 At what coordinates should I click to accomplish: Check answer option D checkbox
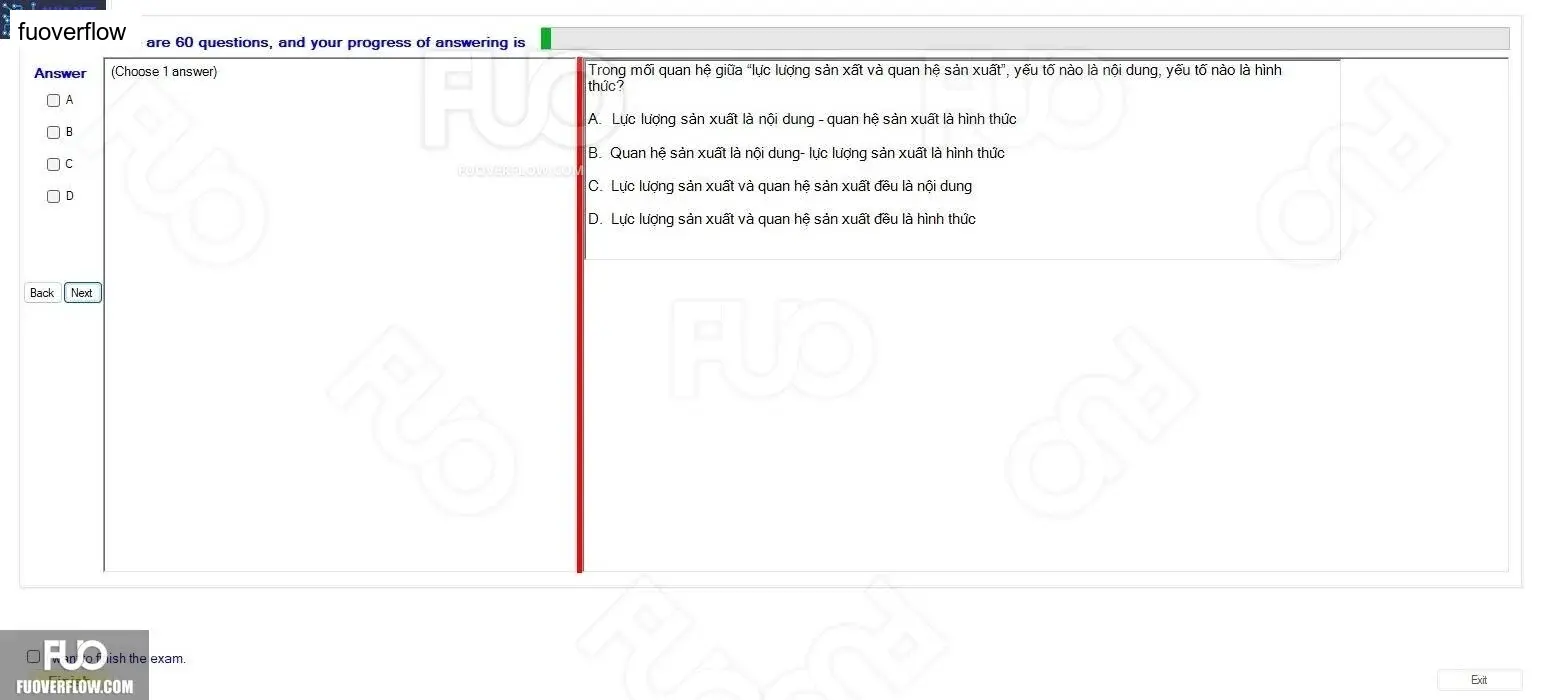pos(54,196)
